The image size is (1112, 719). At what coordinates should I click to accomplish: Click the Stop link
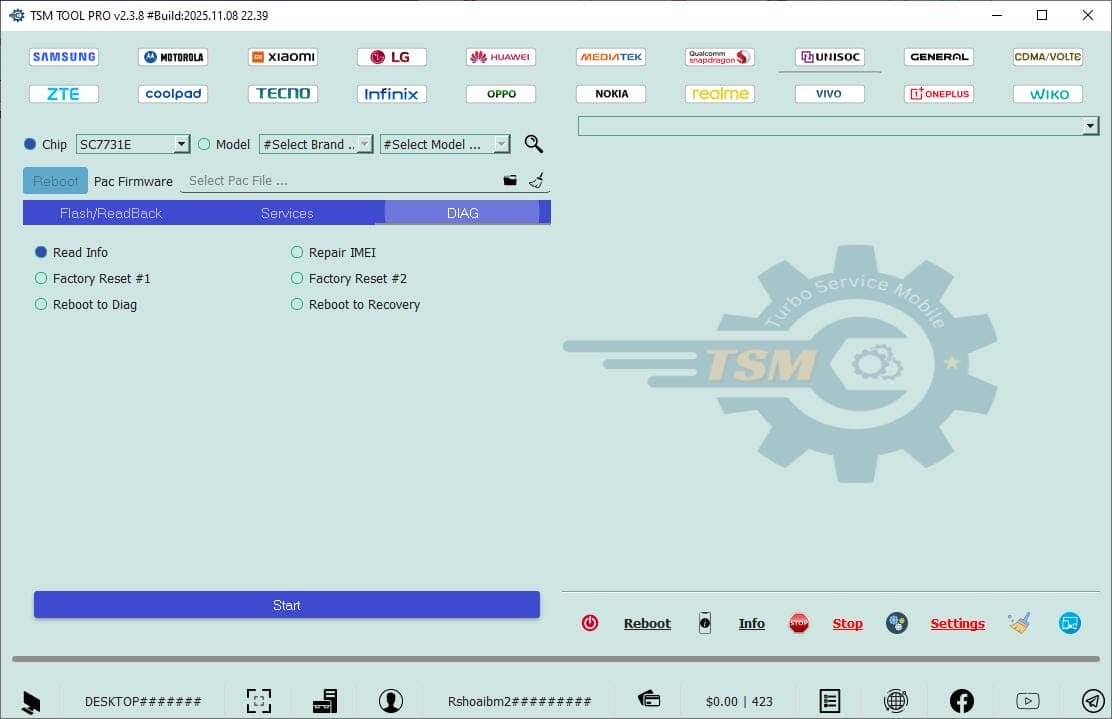(847, 622)
